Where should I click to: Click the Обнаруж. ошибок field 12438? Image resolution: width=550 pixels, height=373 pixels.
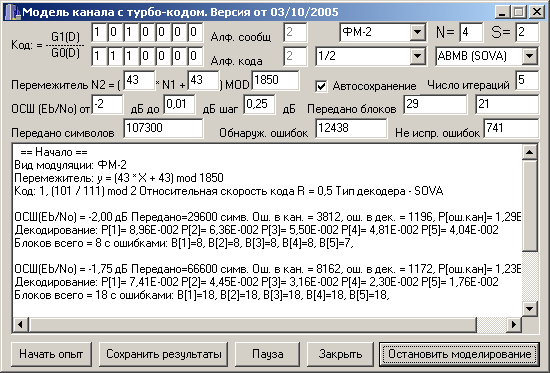pos(351,128)
